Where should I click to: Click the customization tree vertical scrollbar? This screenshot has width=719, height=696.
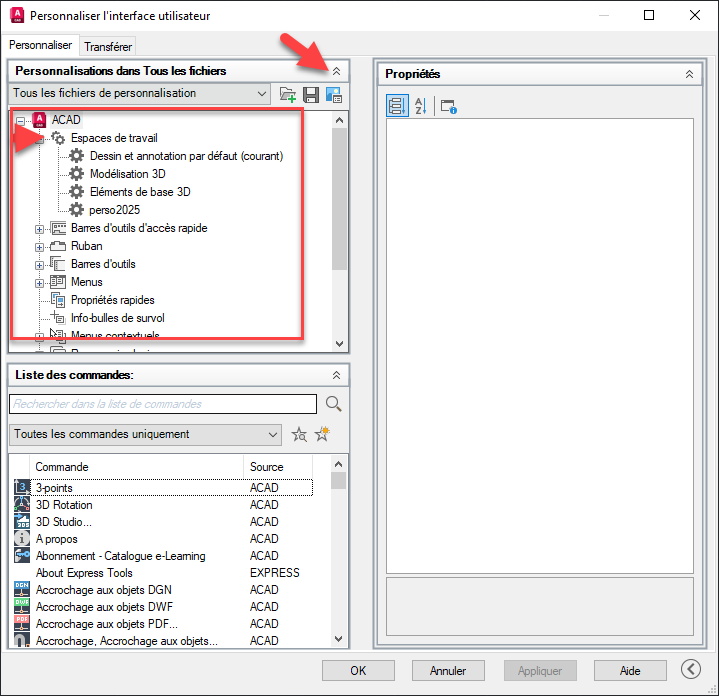point(339,200)
